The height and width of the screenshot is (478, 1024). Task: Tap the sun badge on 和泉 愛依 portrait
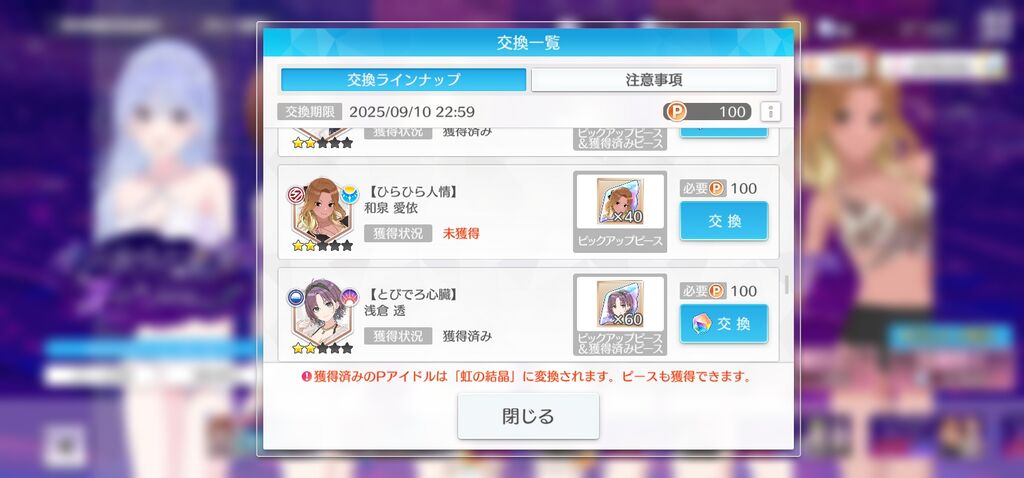tap(349, 195)
